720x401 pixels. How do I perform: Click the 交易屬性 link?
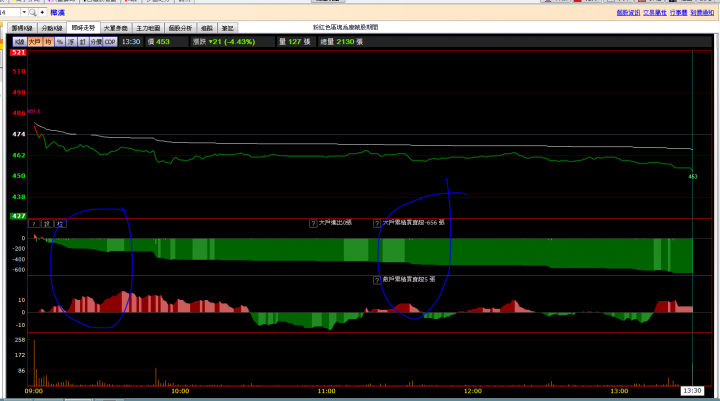[655, 13]
